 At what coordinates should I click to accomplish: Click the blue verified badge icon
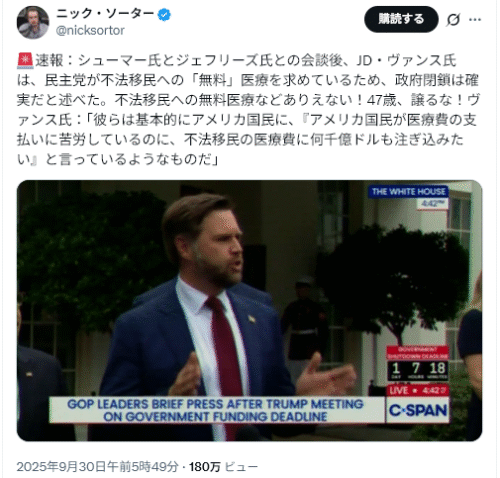(x=164, y=15)
